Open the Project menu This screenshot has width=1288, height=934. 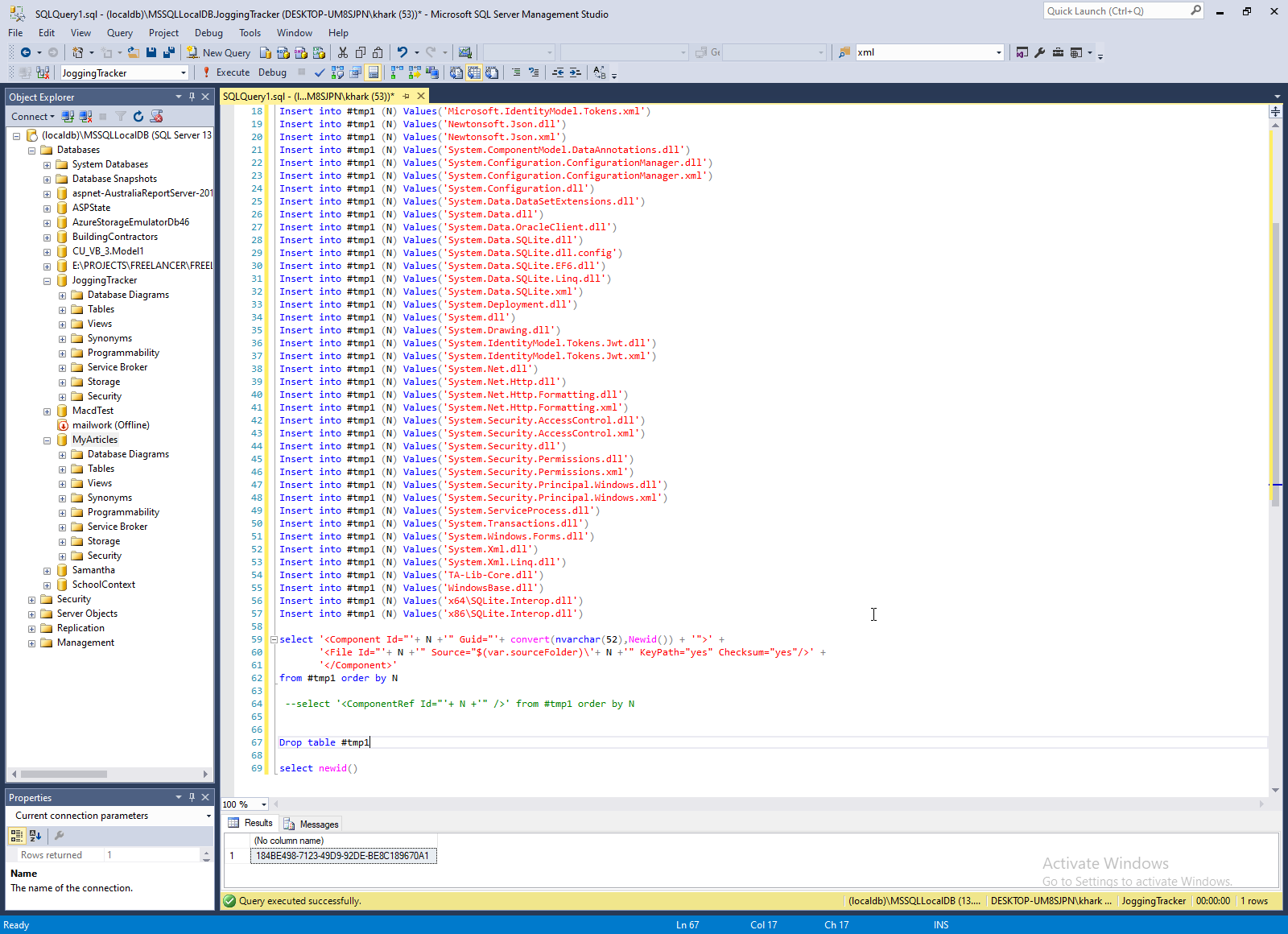click(163, 33)
